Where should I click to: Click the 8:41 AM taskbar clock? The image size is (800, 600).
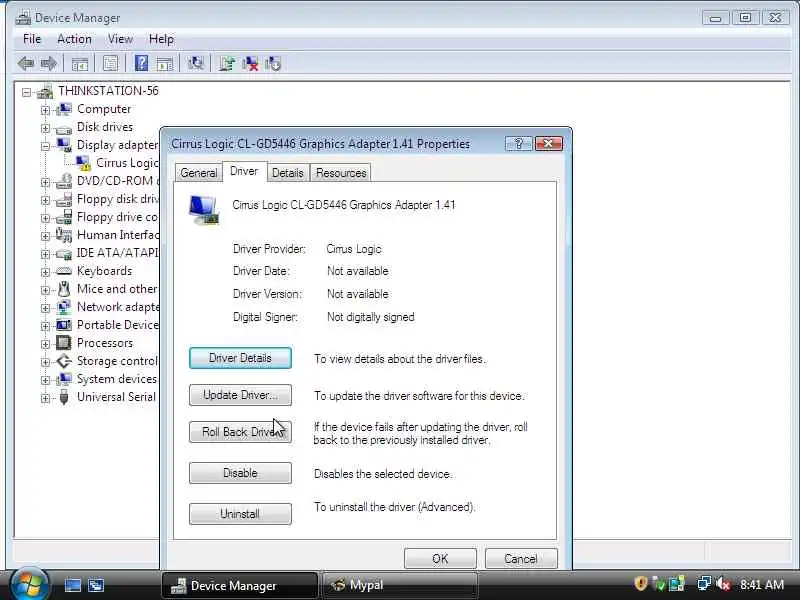point(762,584)
